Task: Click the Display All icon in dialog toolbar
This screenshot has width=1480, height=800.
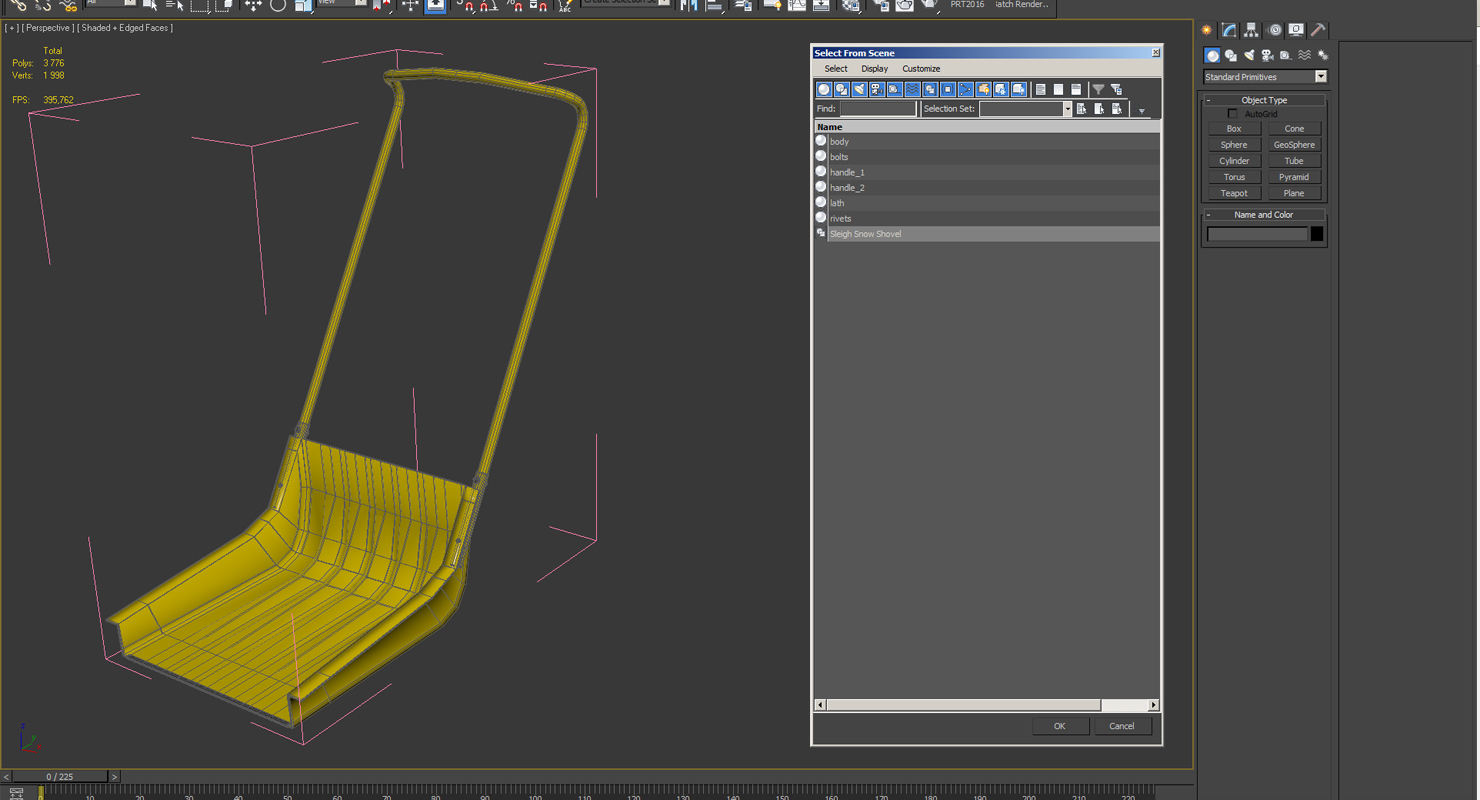Action: pos(1041,90)
